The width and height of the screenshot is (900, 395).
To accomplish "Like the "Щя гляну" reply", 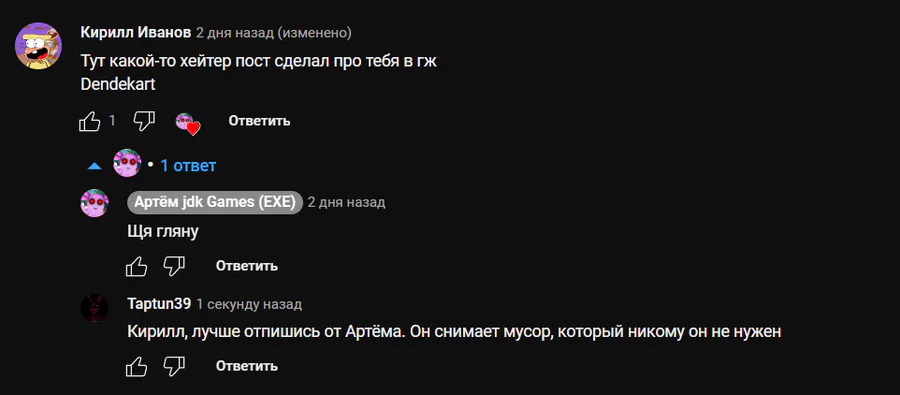I will coord(136,266).
